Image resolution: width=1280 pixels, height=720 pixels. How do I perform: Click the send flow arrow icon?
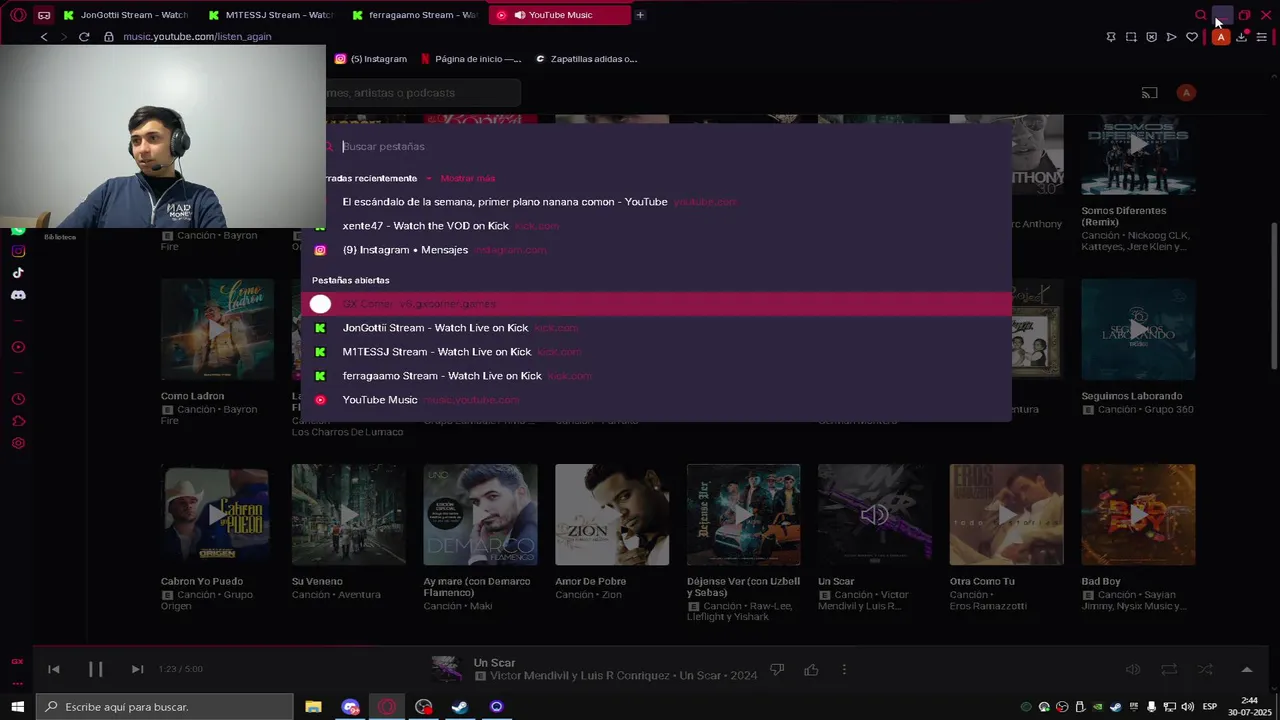(x=1171, y=37)
